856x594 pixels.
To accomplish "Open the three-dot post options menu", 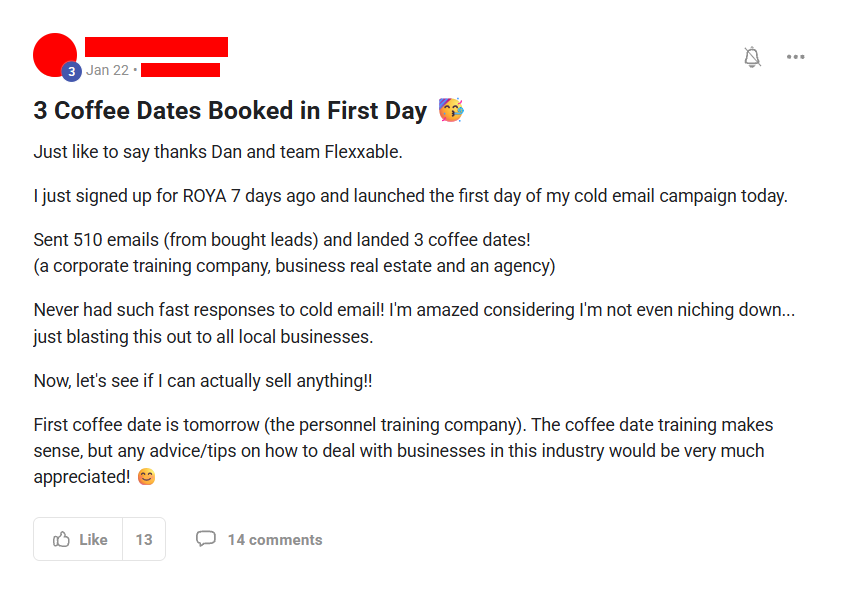I will tap(795, 57).
